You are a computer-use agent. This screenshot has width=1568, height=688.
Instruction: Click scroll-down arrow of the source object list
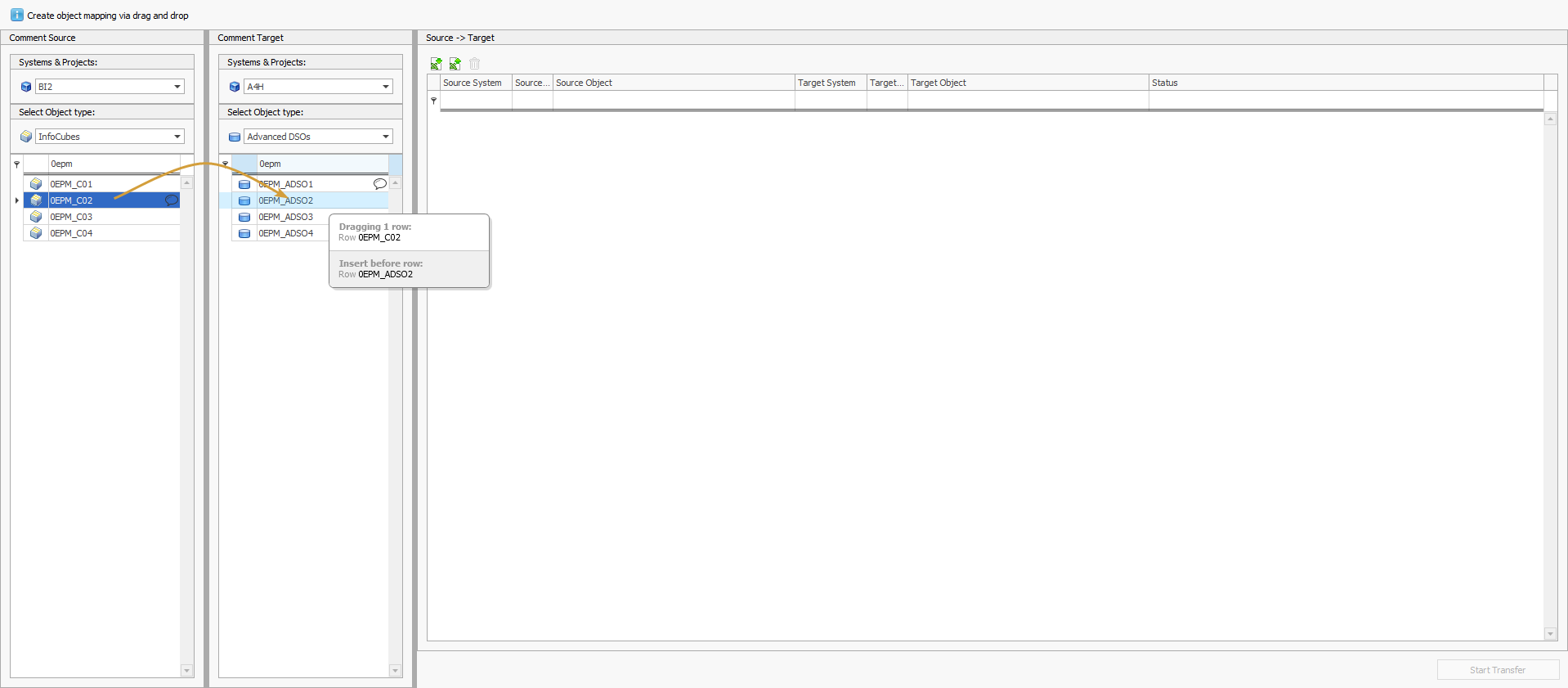point(186,671)
